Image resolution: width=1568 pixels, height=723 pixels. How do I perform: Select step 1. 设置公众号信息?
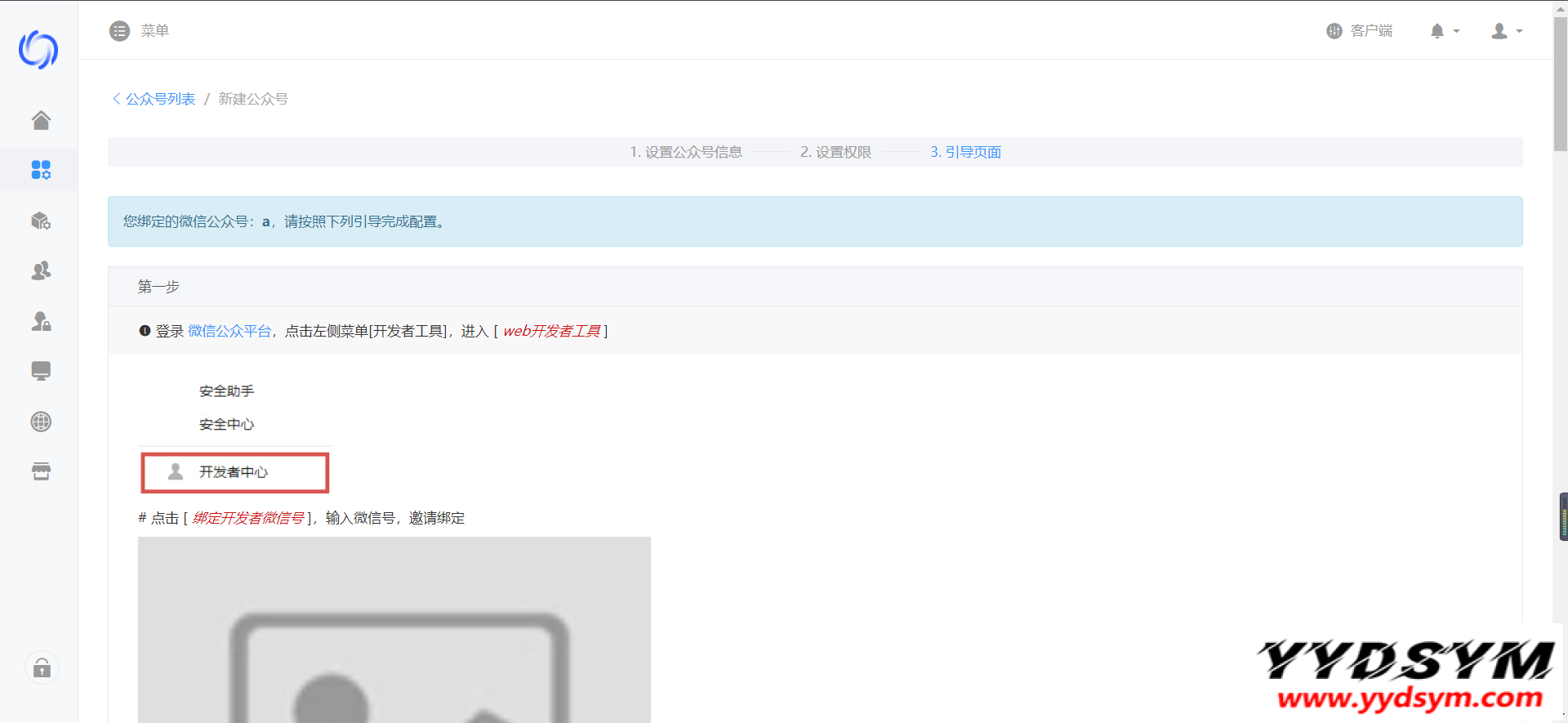[x=685, y=152]
